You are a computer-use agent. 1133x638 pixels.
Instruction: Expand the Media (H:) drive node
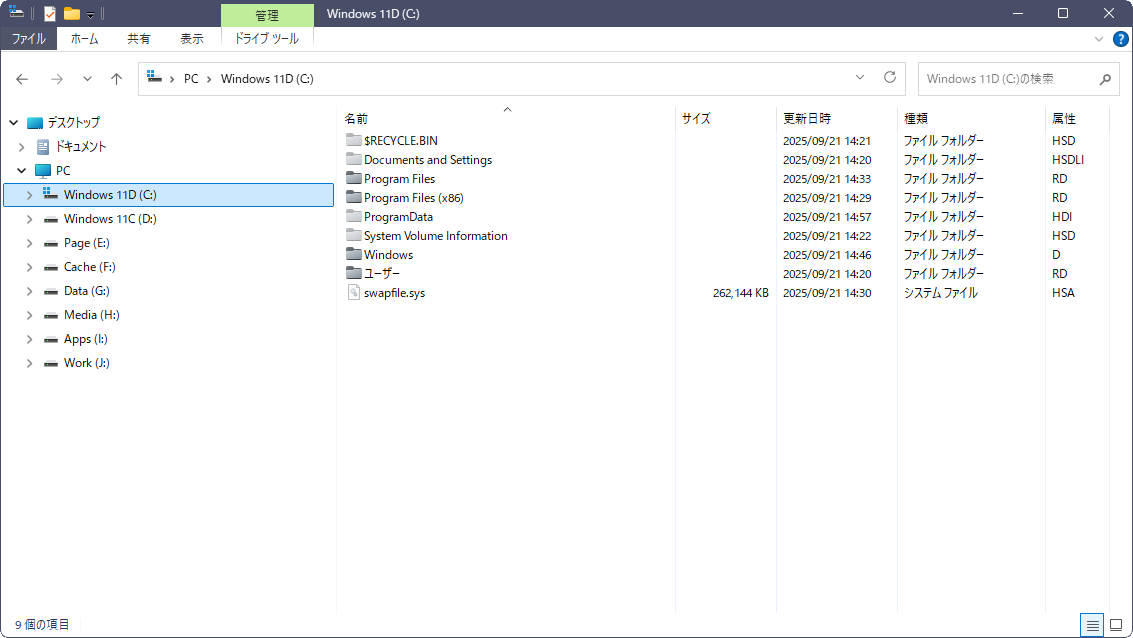[30, 315]
